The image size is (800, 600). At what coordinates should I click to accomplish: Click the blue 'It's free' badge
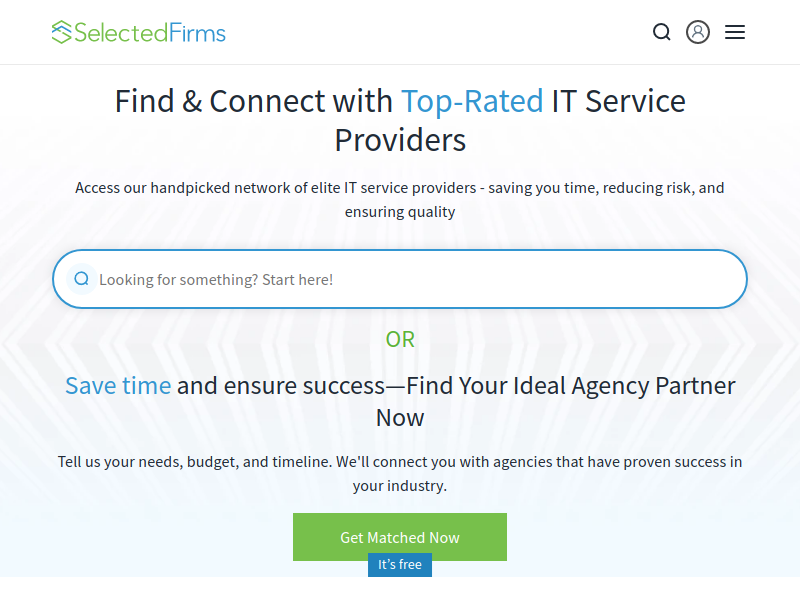tap(400, 564)
